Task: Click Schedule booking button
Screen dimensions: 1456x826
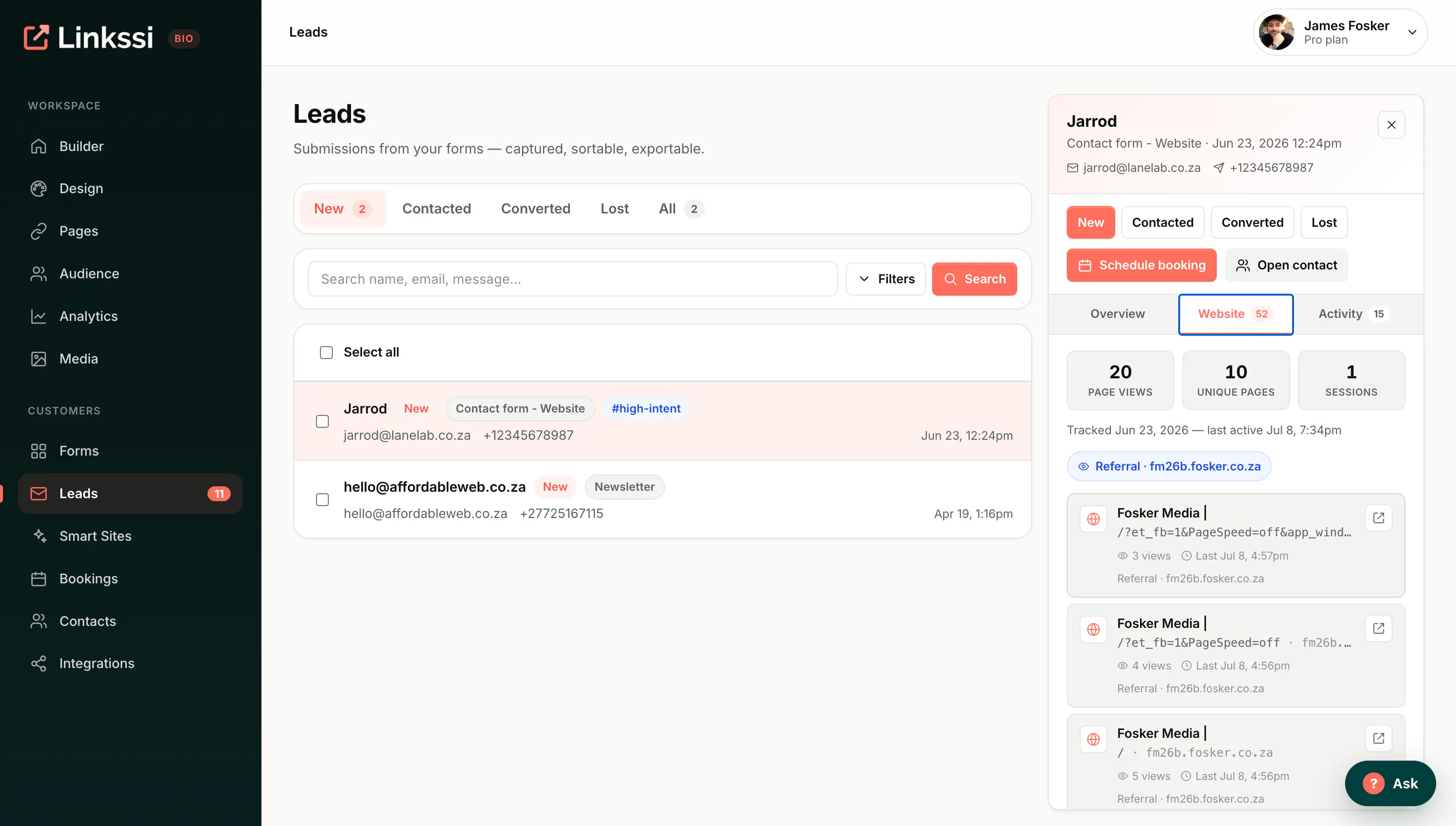Action: (1141, 265)
